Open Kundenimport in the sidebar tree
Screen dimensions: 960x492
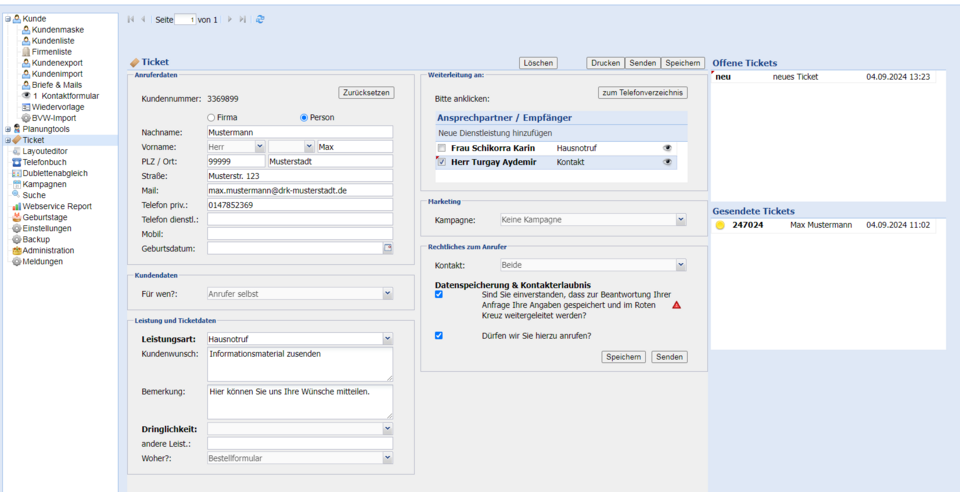pyautogui.click(x=57, y=73)
